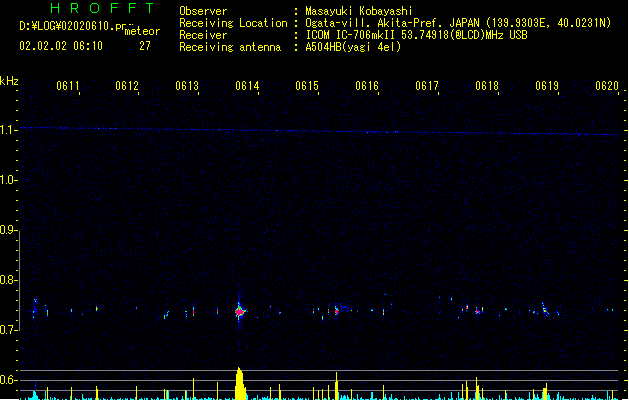Click the ICOM IC-706mkII receiver value

tap(416, 35)
